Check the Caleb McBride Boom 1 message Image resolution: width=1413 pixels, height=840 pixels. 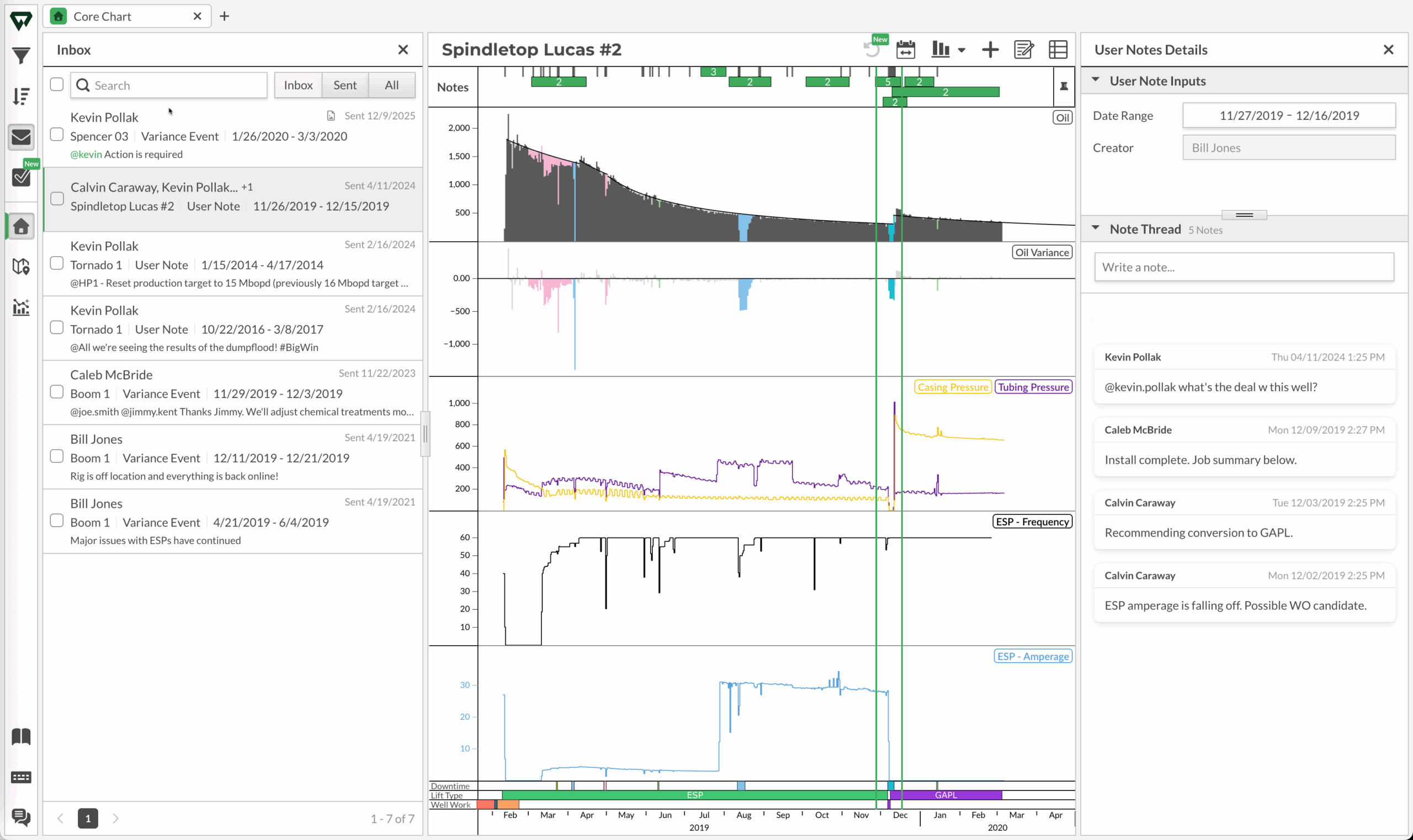pyautogui.click(x=57, y=392)
